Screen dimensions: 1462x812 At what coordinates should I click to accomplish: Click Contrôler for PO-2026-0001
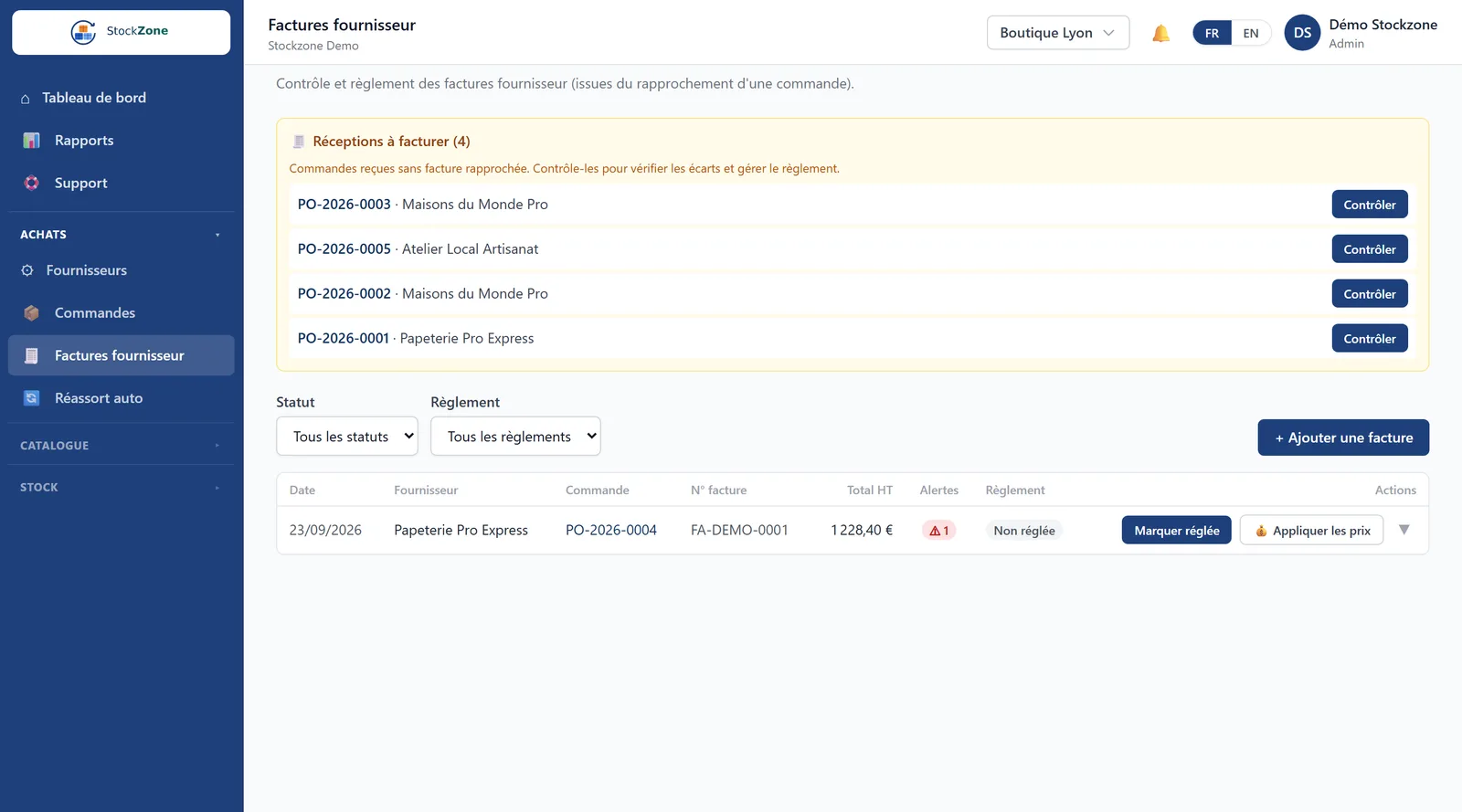(x=1369, y=339)
